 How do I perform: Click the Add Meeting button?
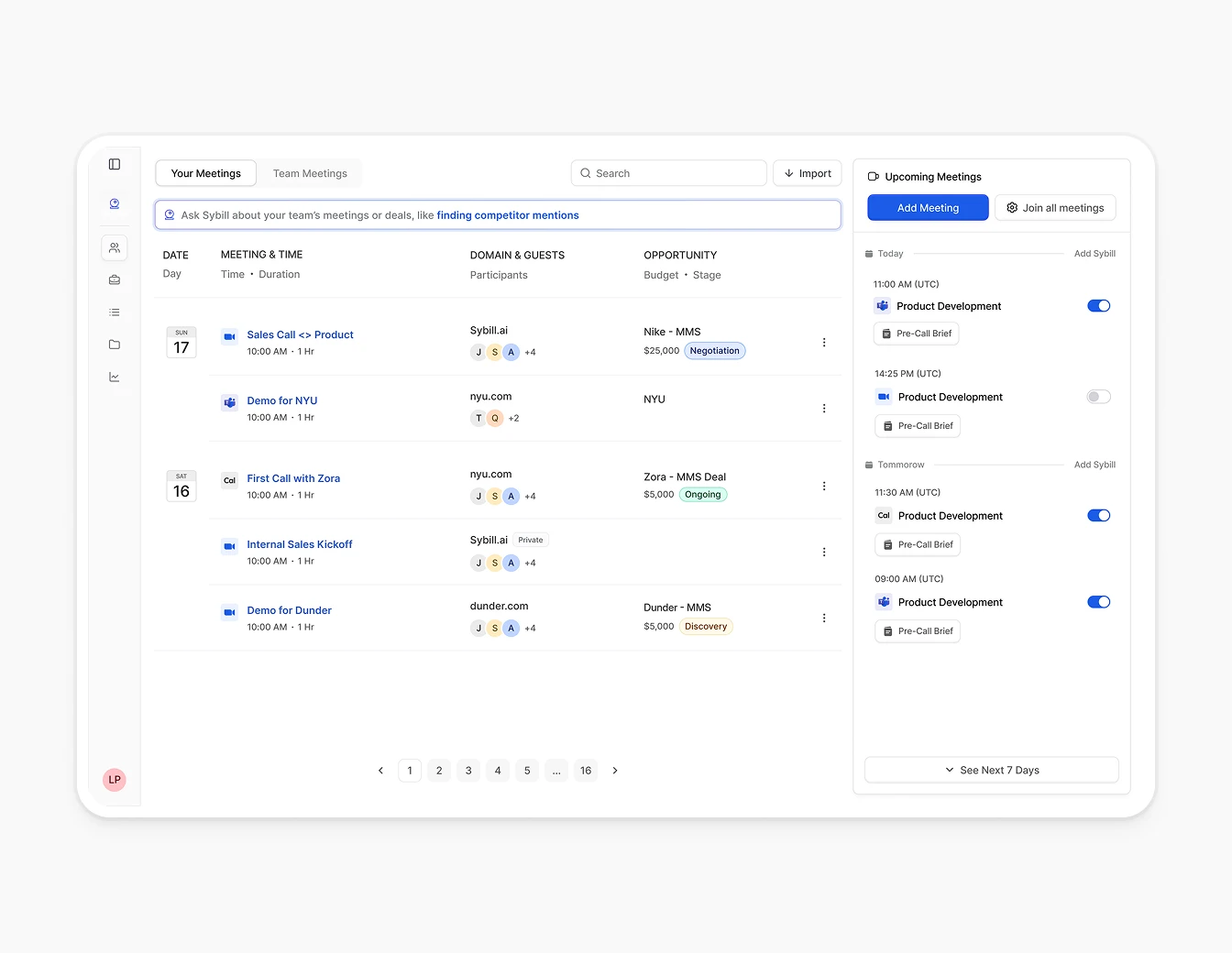(x=928, y=208)
